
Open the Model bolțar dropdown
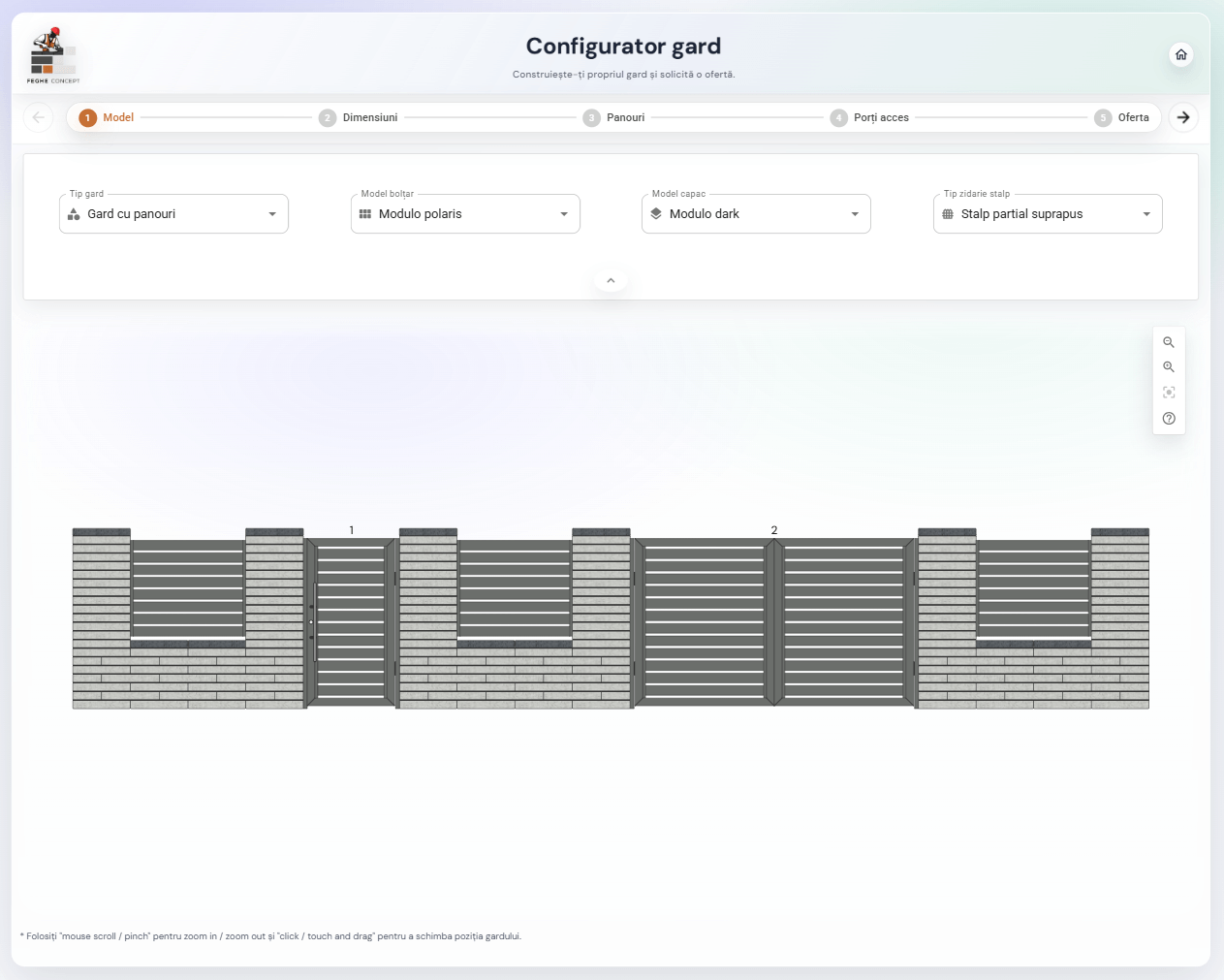465,214
